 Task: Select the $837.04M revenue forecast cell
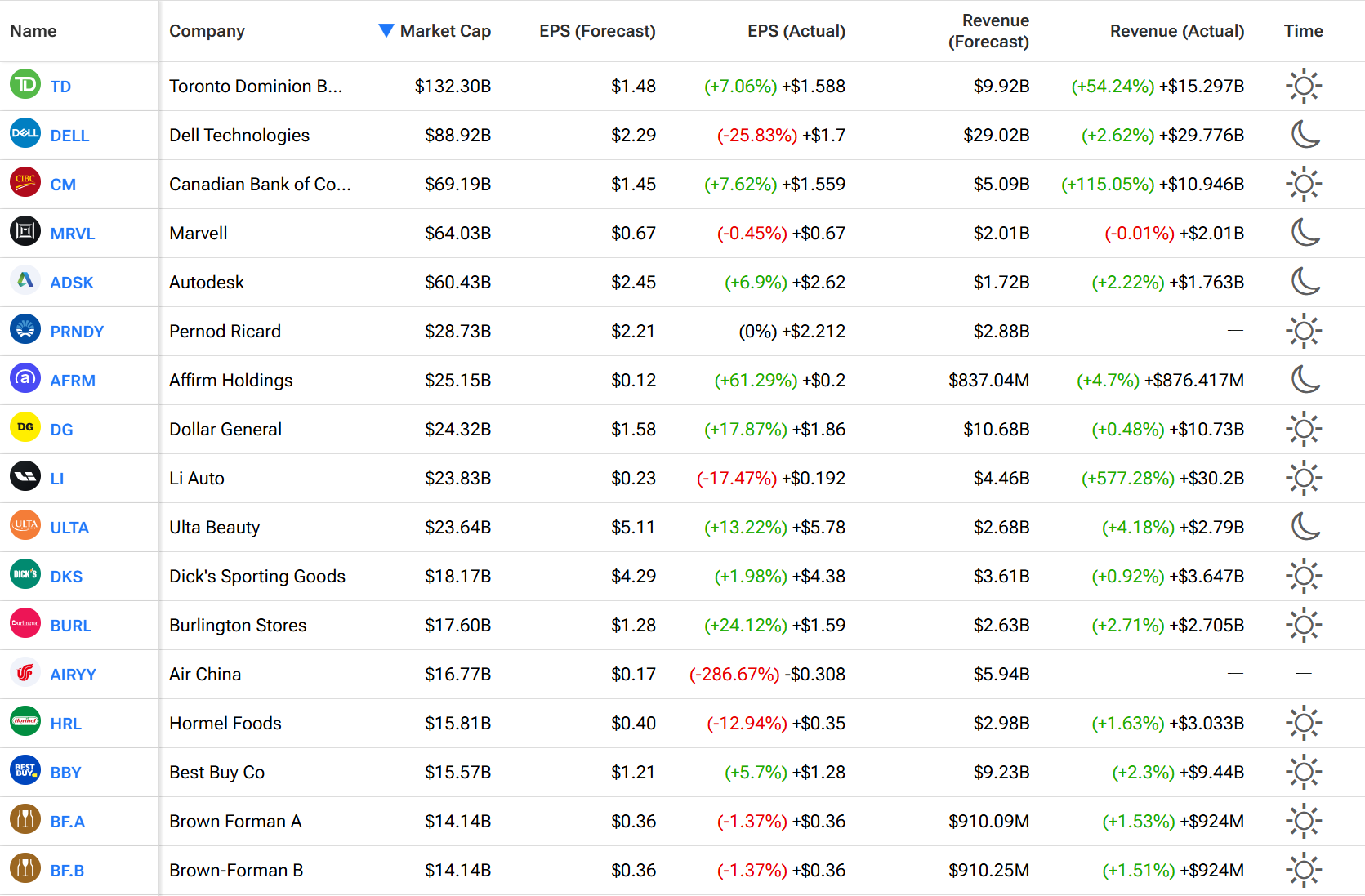coord(988,380)
